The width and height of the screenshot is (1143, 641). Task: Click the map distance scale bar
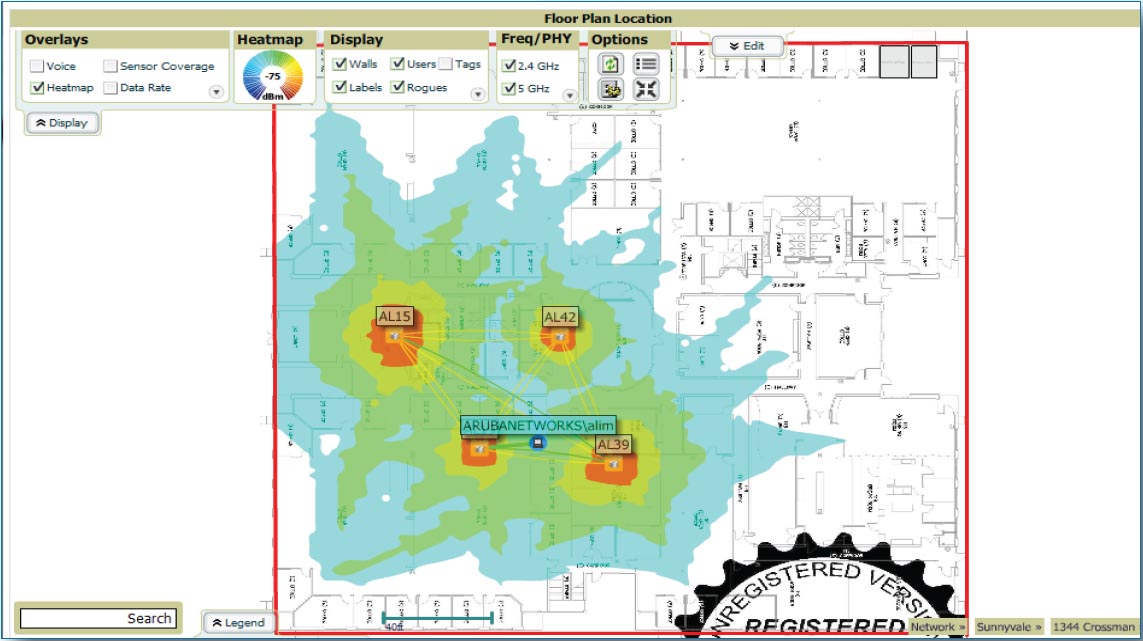click(437, 618)
